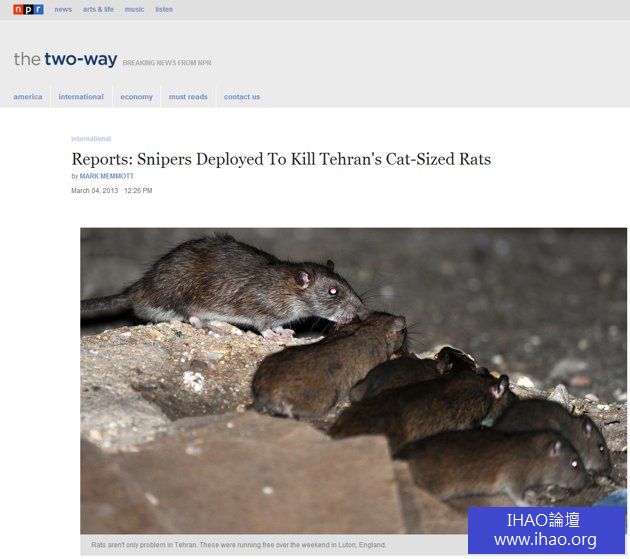Click the Breaking News from NPR tagline
Viewport: 630px width, 559px height.
click(x=167, y=63)
